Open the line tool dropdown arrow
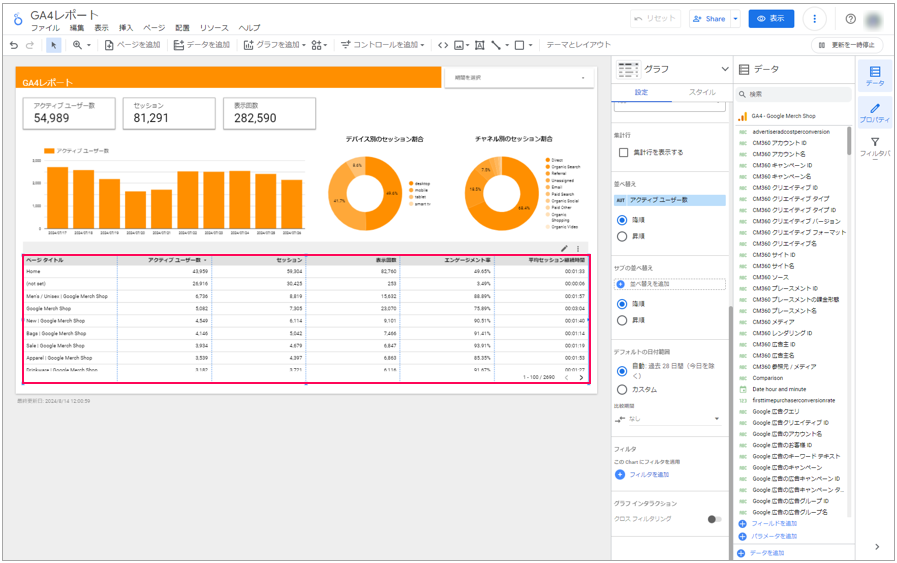The image size is (897, 563). 507,45
